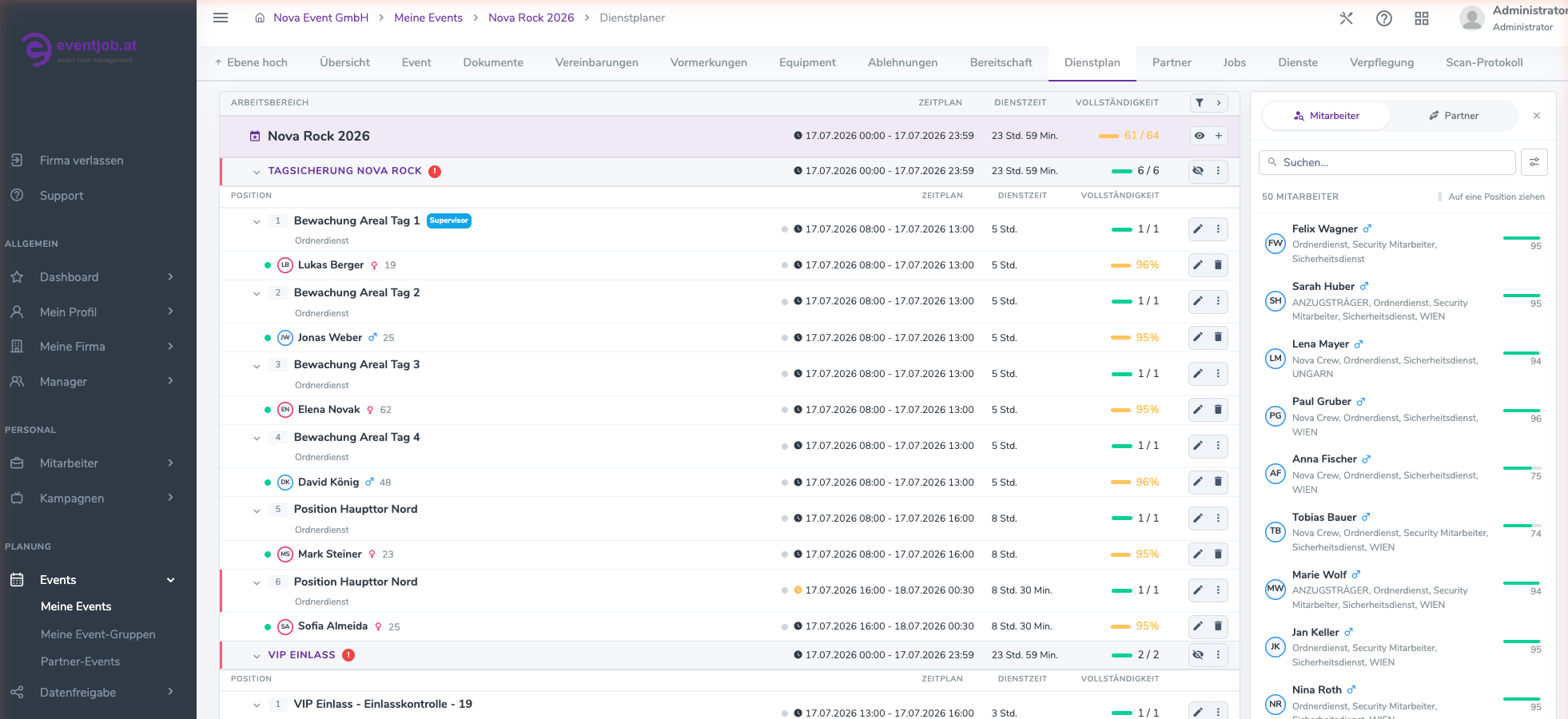
Task: Open the hamburger menu icon
Action: (x=221, y=18)
